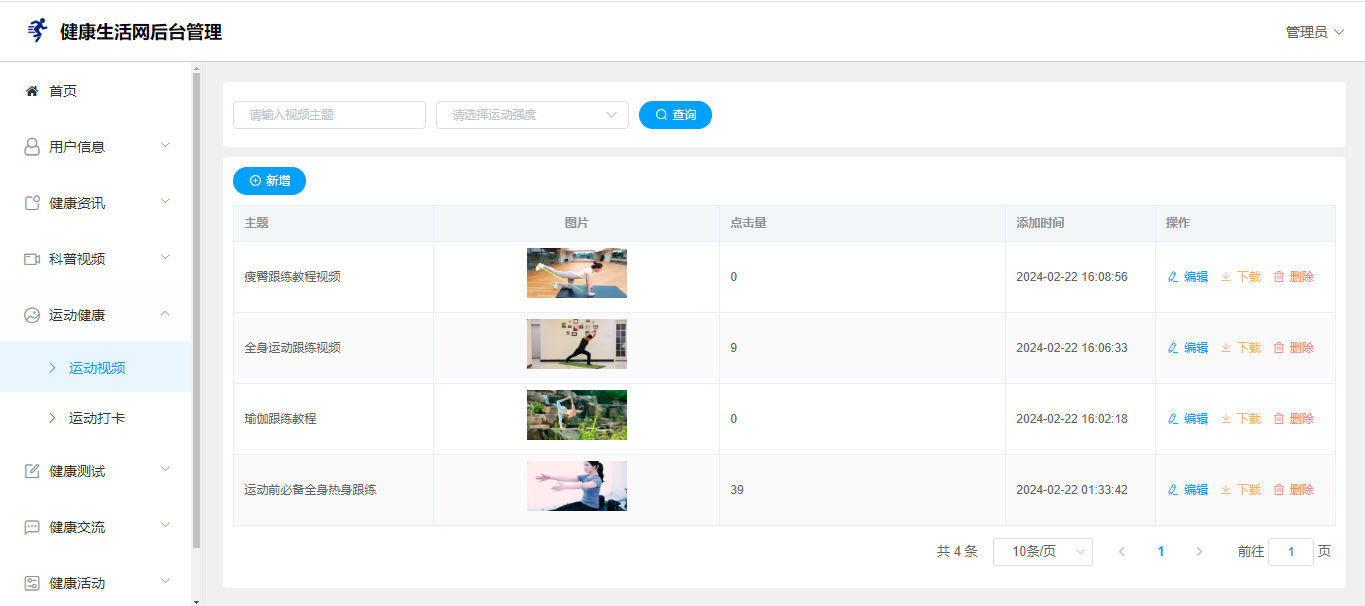Viewport: 1365px width, 606px height.
Task: Click the download icon in 全身运动跟练视频 row
Action: 1226,348
